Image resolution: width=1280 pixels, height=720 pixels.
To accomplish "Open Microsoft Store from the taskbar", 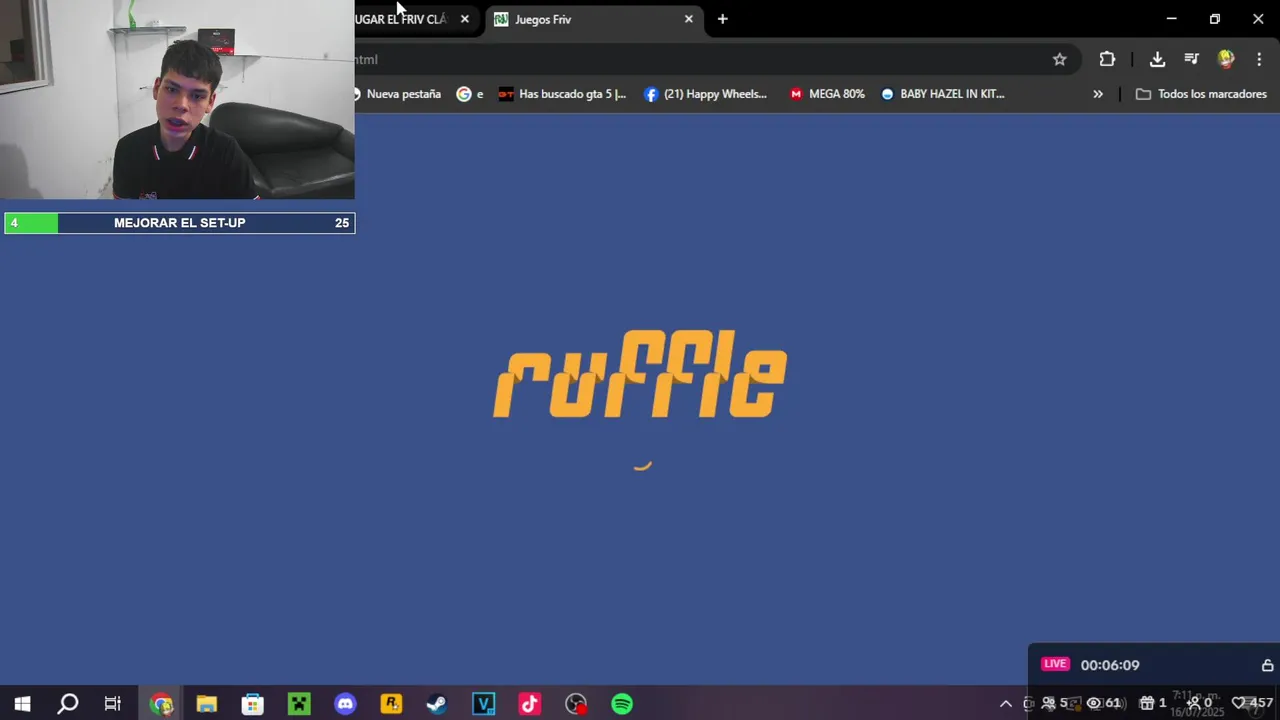I will click(253, 704).
